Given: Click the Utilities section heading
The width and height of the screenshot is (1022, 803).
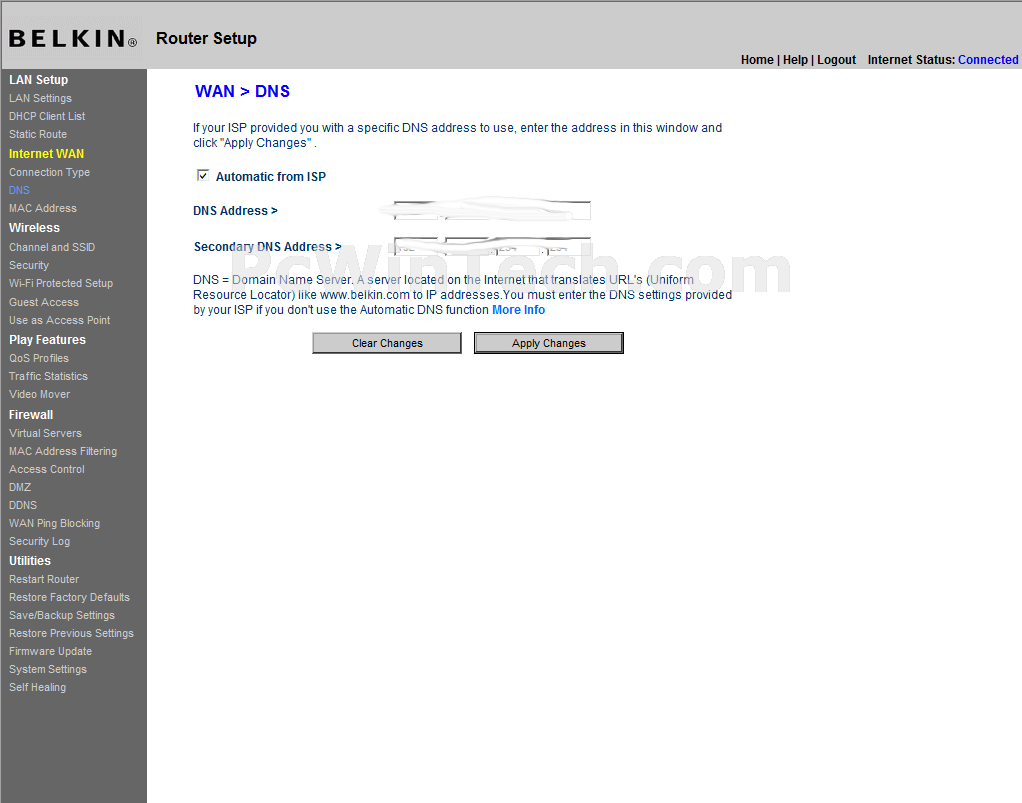Looking at the screenshot, I should point(30,561).
